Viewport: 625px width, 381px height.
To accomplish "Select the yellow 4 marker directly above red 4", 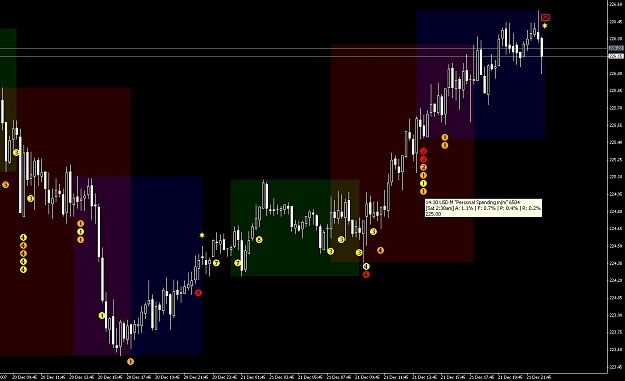I will pos(366,266).
